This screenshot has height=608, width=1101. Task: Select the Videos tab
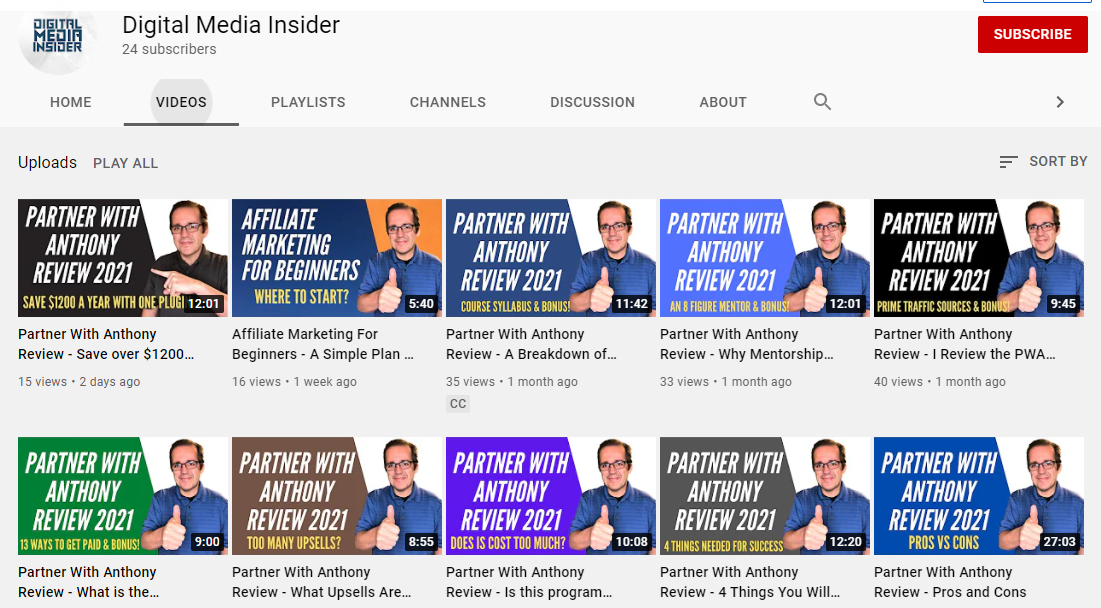click(x=181, y=102)
